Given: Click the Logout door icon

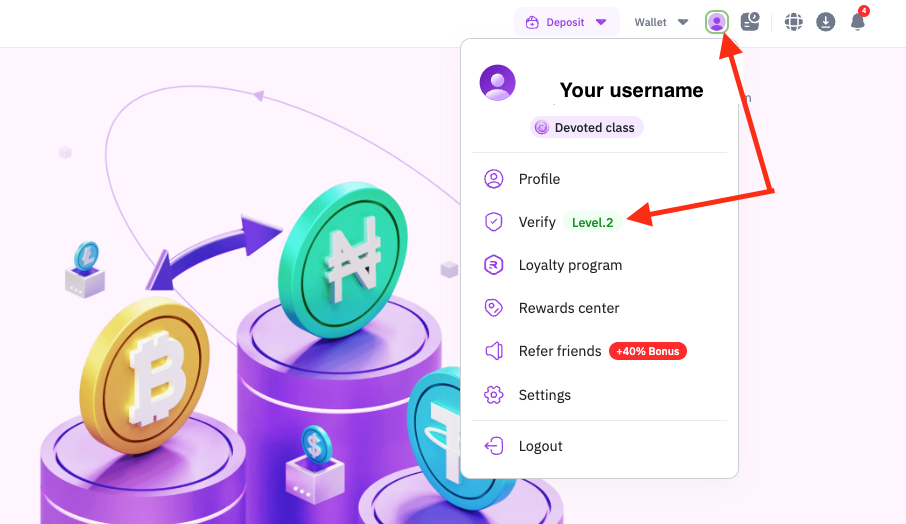Looking at the screenshot, I should pos(493,446).
